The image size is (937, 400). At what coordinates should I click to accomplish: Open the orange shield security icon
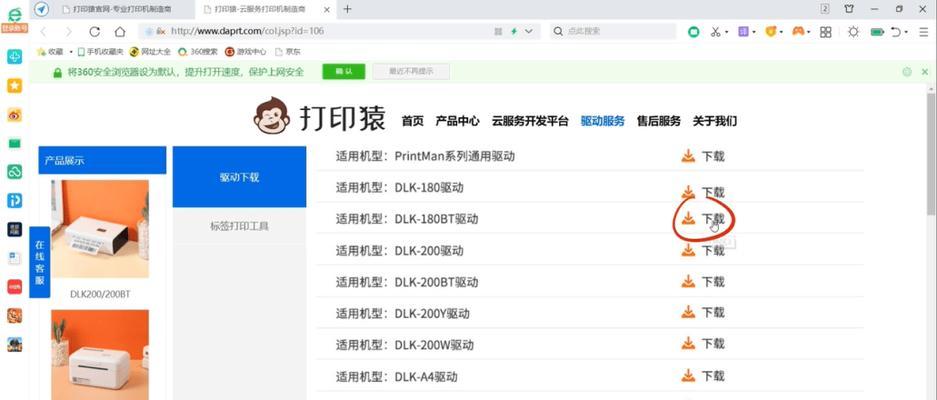(770, 32)
